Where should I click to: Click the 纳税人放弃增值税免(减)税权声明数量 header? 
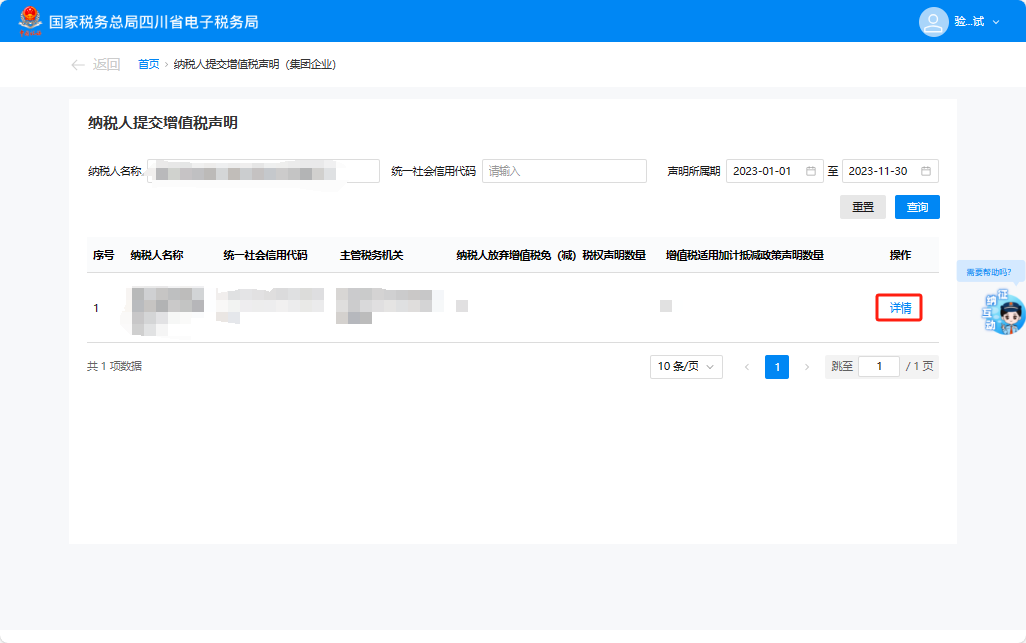coord(551,255)
